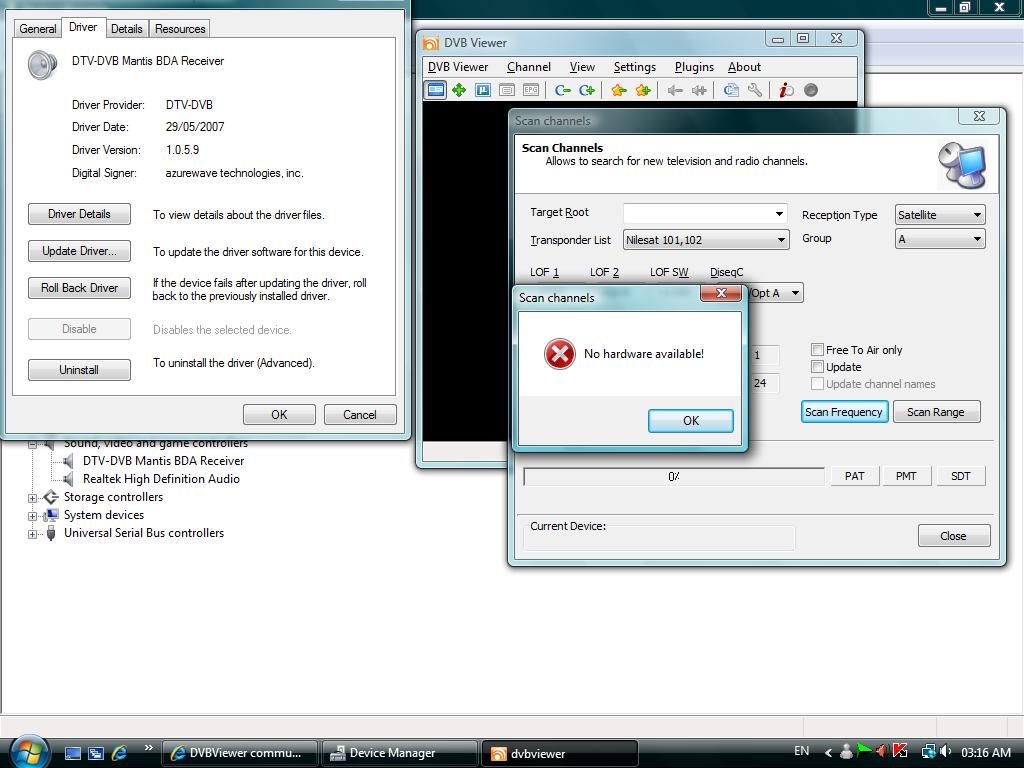This screenshot has width=1024, height=768.
Task: Launch Internet Explorer from quick launch
Action: (120, 753)
